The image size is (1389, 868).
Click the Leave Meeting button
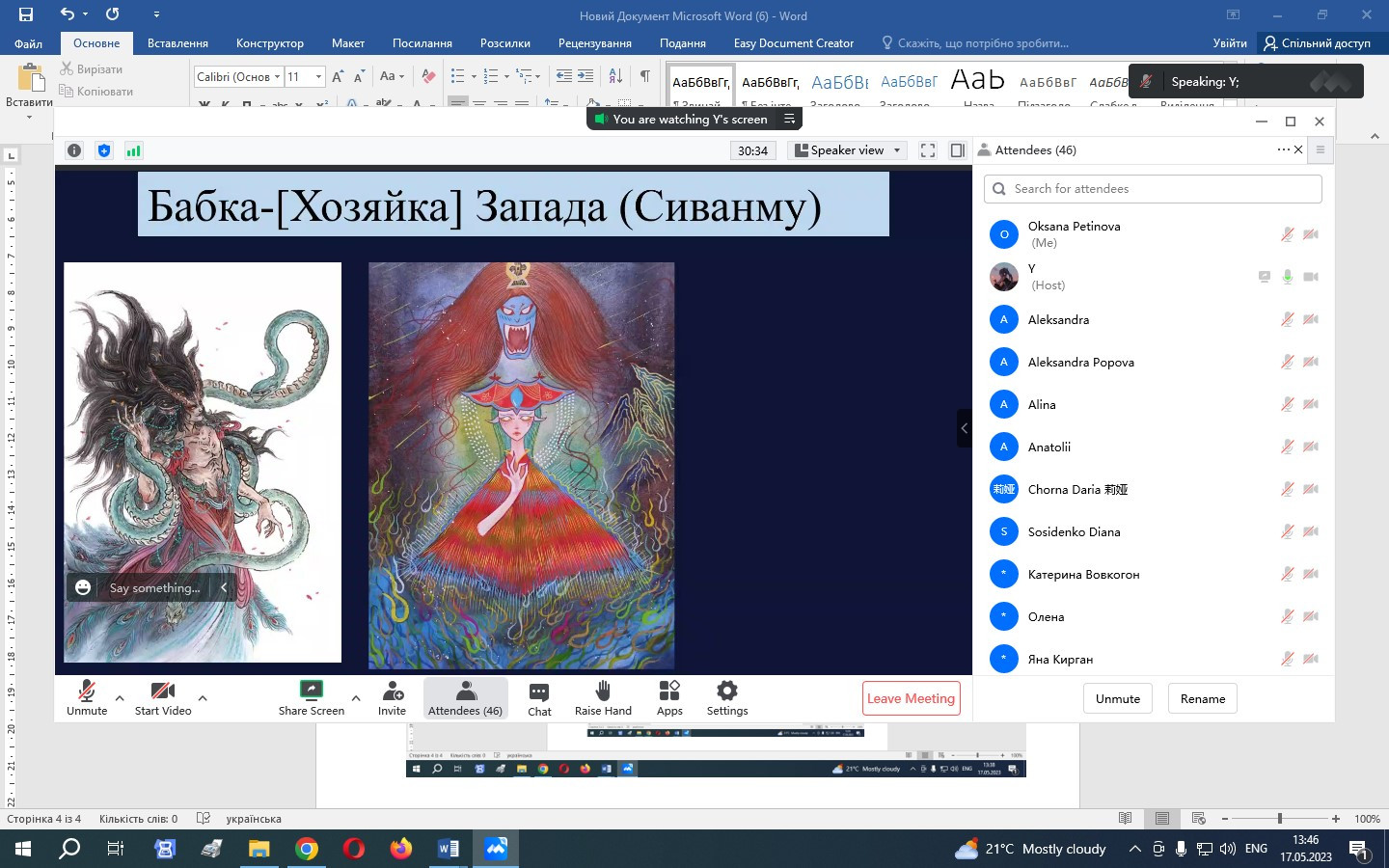pos(911,698)
